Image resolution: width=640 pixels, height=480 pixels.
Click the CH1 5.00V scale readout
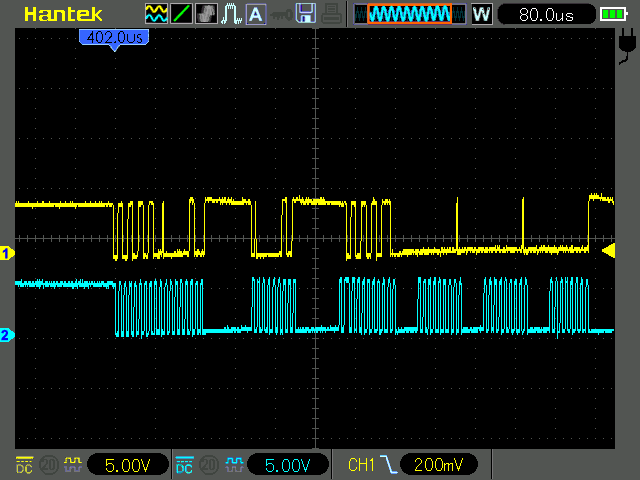[127, 465]
